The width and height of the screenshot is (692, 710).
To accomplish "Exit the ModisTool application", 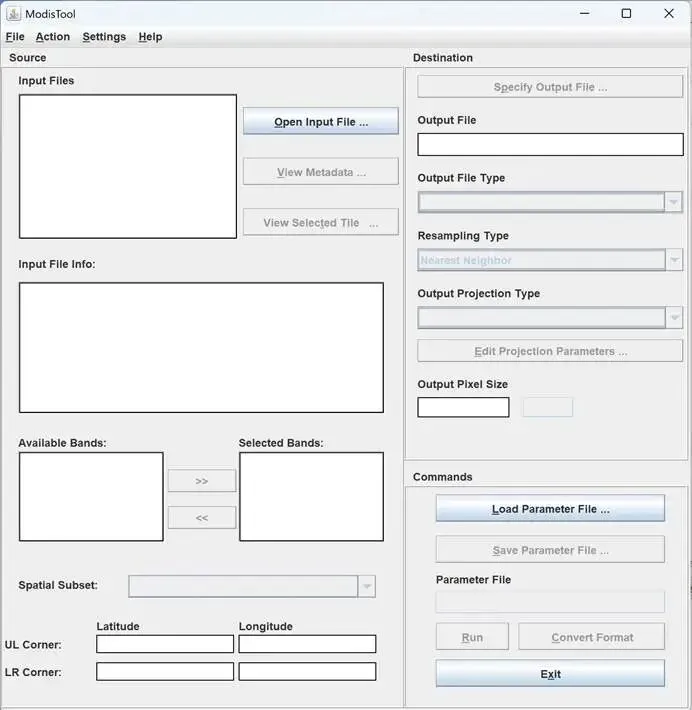I will click(550, 673).
